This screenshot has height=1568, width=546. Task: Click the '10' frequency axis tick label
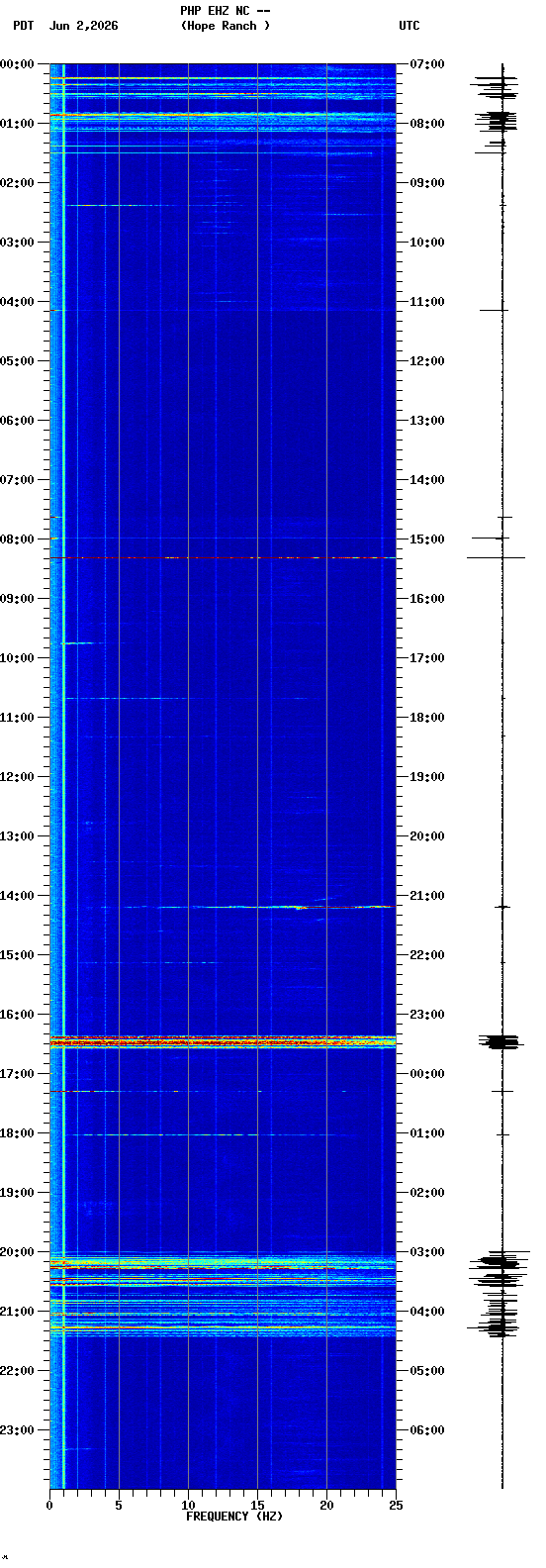coord(188,1506)
